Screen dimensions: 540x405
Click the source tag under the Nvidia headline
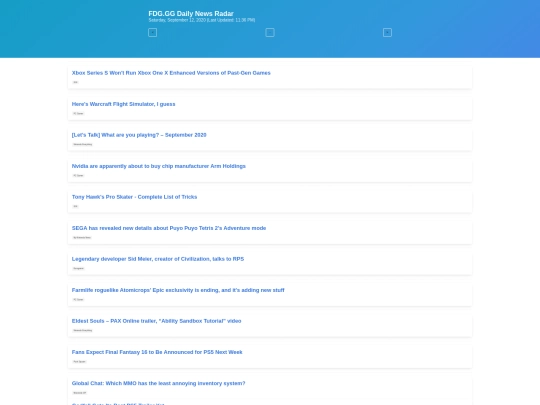(x=78, y=175)
